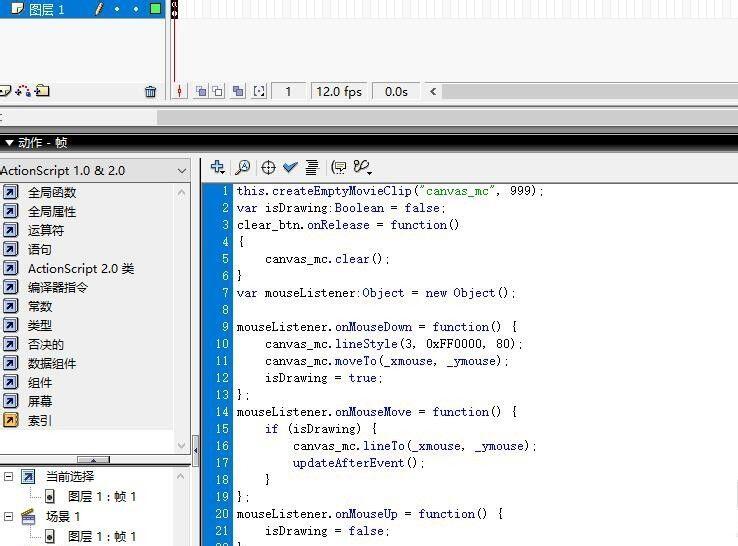738x546 pixels.
Task: Click green outline color square of 图层 1
Action: [x=155, y=8]
